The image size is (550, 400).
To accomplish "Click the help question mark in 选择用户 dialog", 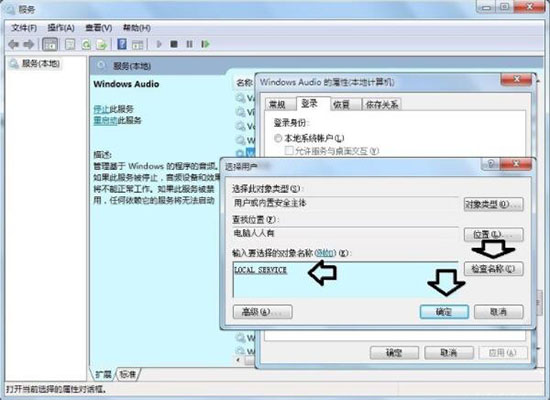I will (x=491, y=164).
